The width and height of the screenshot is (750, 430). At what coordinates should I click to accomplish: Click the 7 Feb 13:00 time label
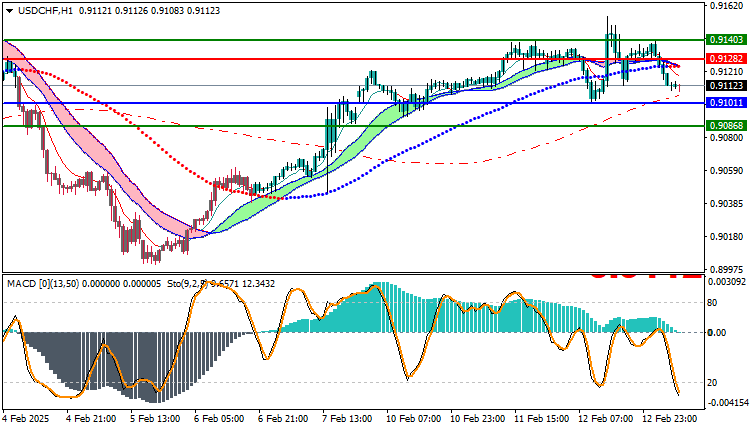(347, 419)
